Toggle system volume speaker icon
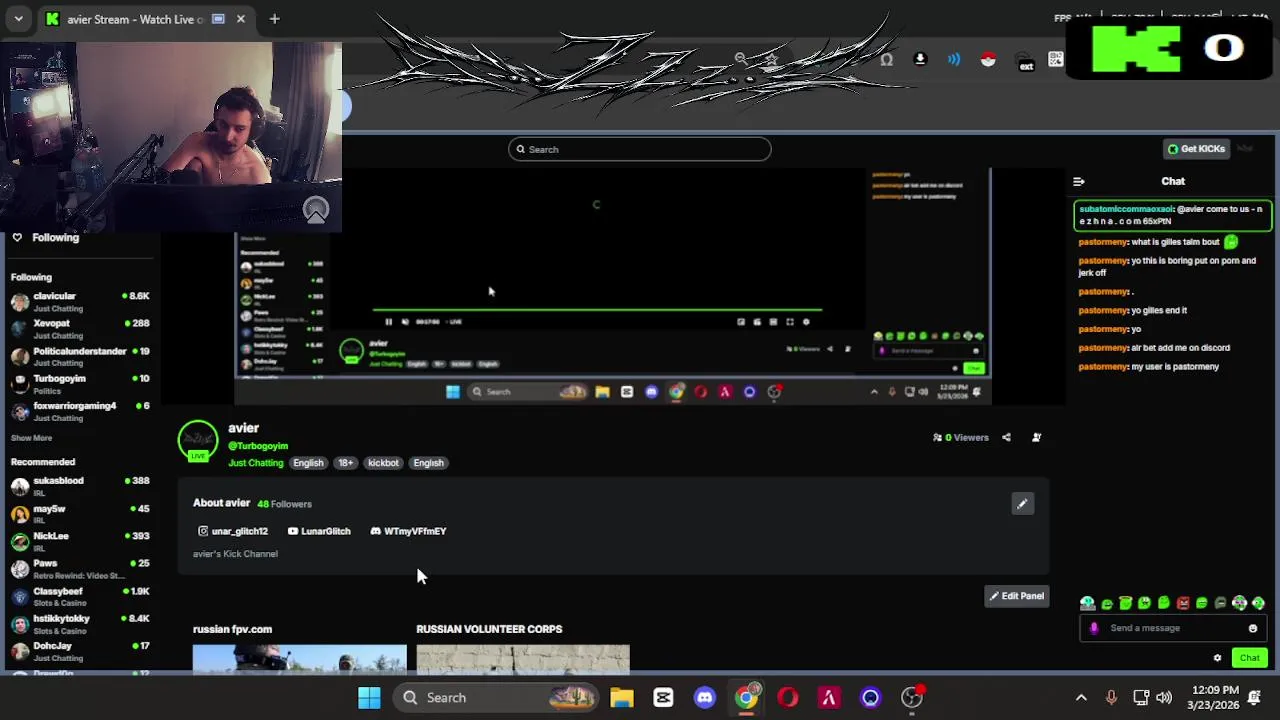1280x720 pixels. pyautogui.click(x=1164, y=698)
